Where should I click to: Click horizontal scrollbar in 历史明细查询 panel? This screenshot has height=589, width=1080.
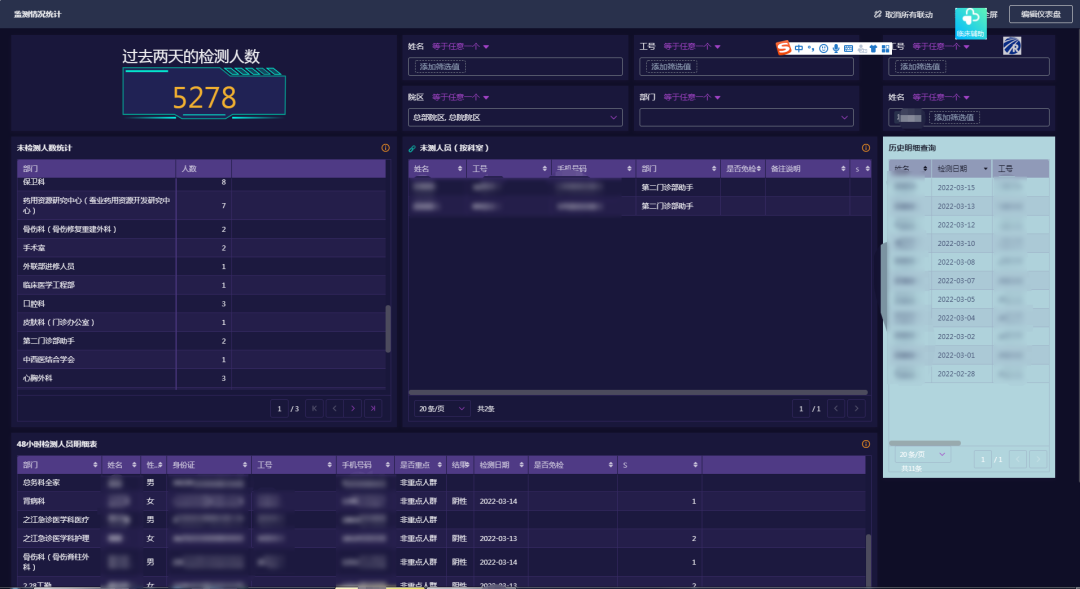(924, 443)
